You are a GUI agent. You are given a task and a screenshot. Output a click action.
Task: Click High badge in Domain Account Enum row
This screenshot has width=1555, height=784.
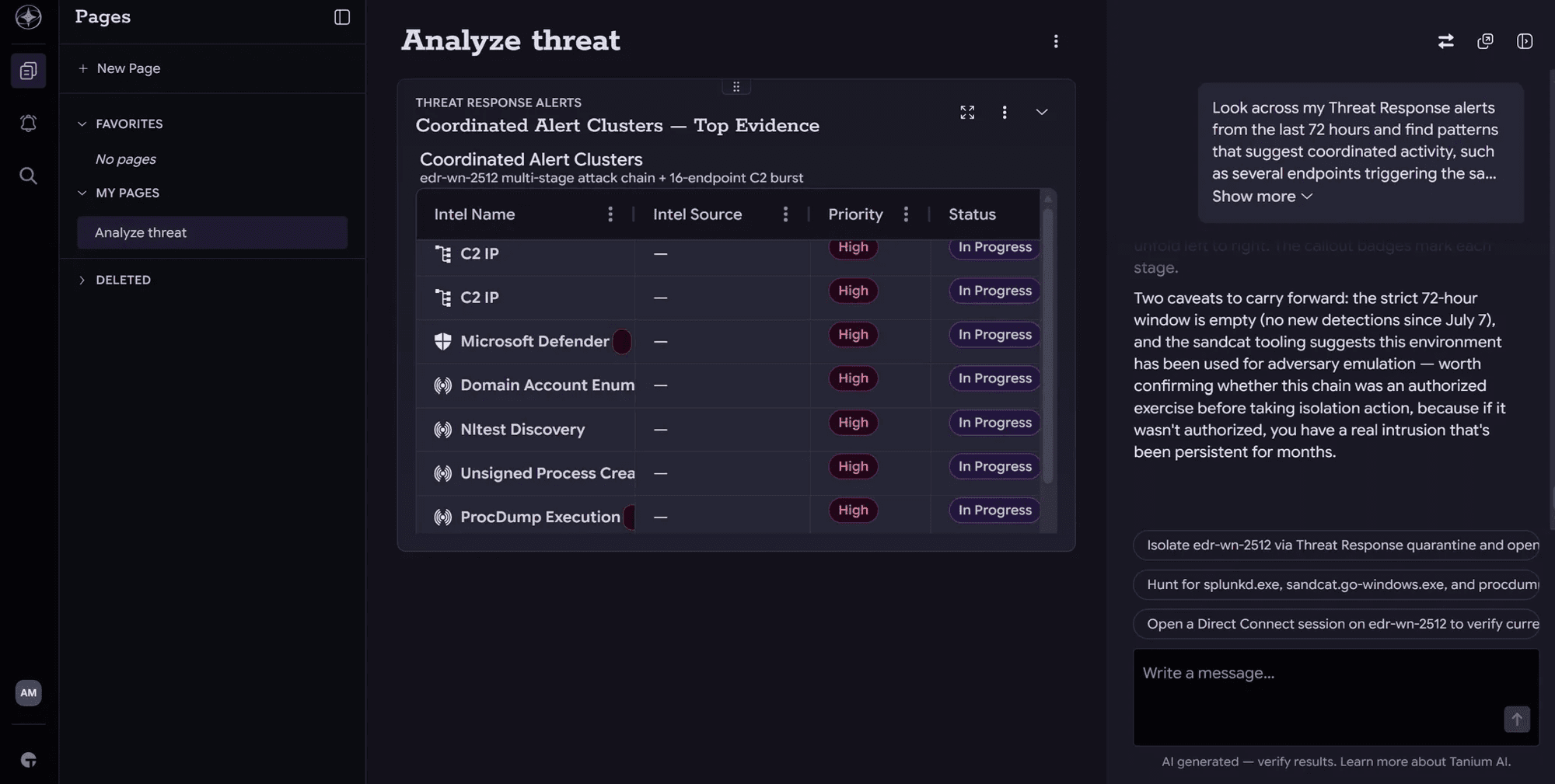853,378
